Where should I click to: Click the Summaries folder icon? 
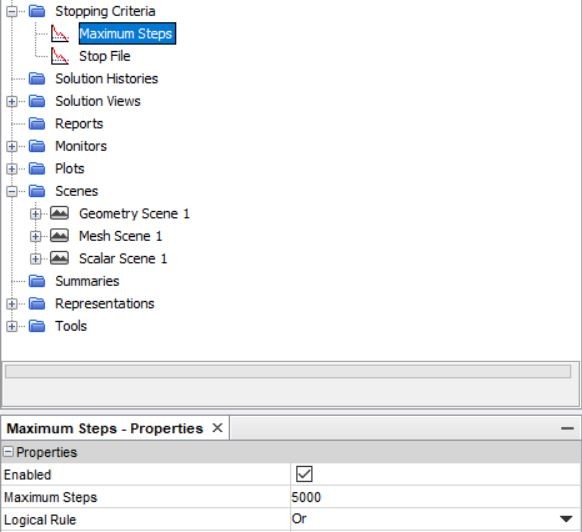pyautogui.click(x=37, y=281)
